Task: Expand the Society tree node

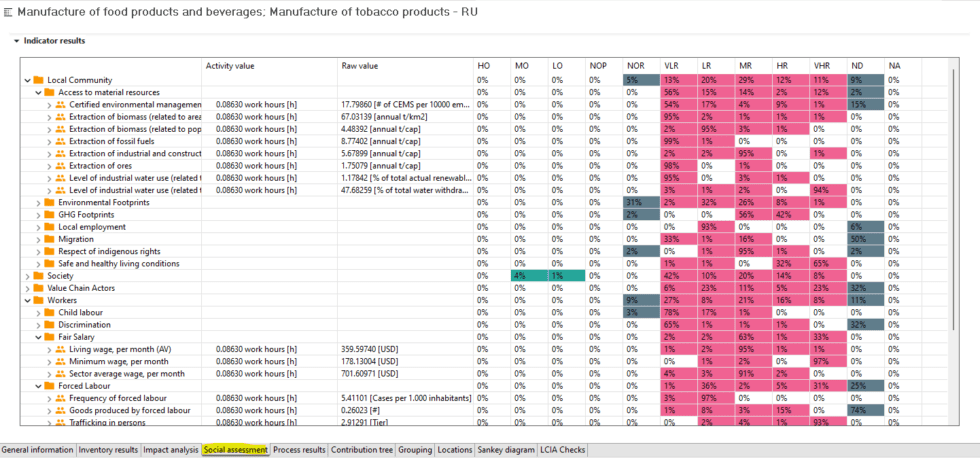Action: (27, 276)
